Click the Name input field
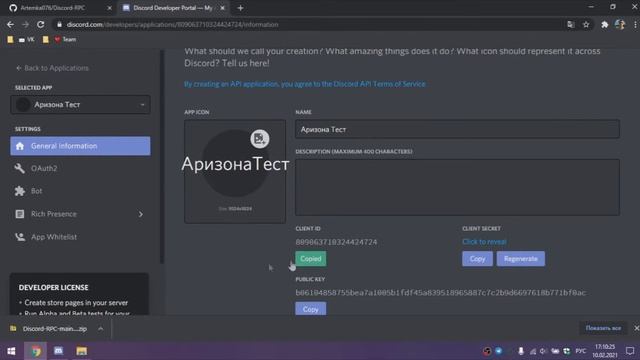Viewport: 640px width, 360px height. click(457, 129)
